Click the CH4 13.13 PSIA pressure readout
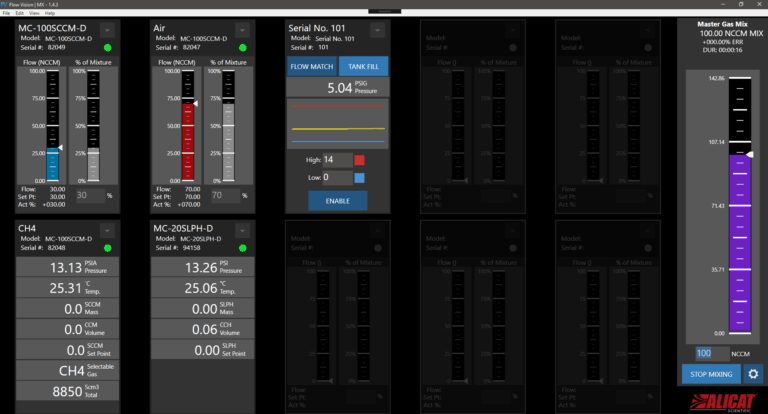The height and width of the screenshot is (414, 768). [68, 268]
